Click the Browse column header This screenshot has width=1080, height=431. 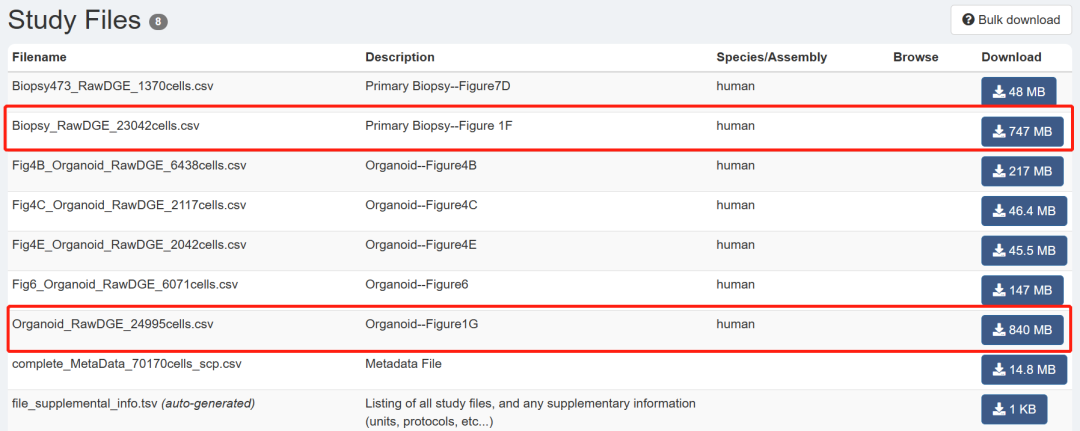click(x=915, y=57)
